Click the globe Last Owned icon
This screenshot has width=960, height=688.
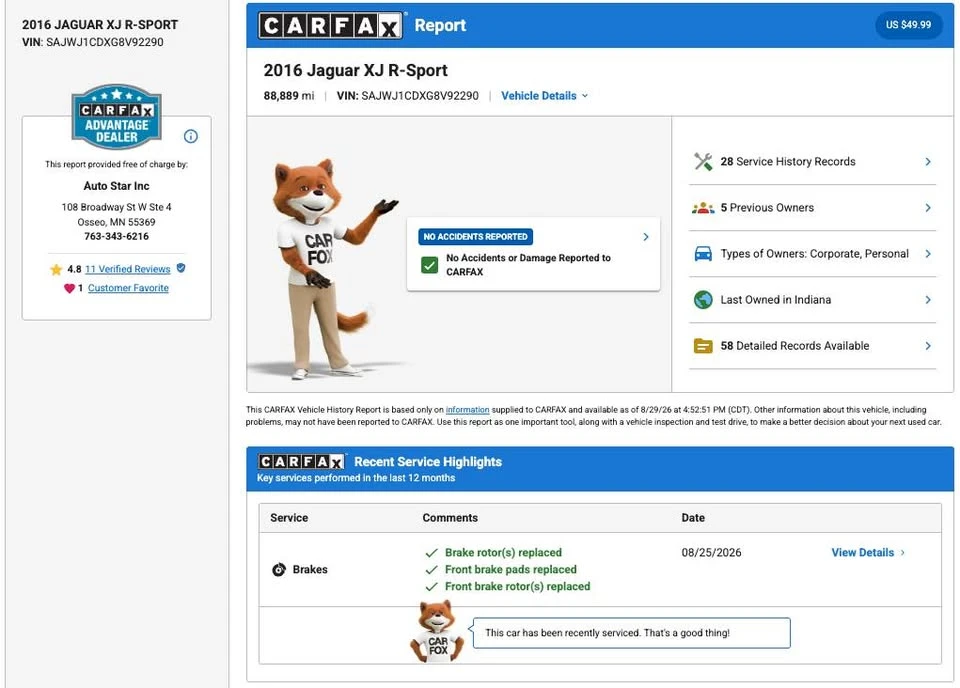click(x=703, y=300)
